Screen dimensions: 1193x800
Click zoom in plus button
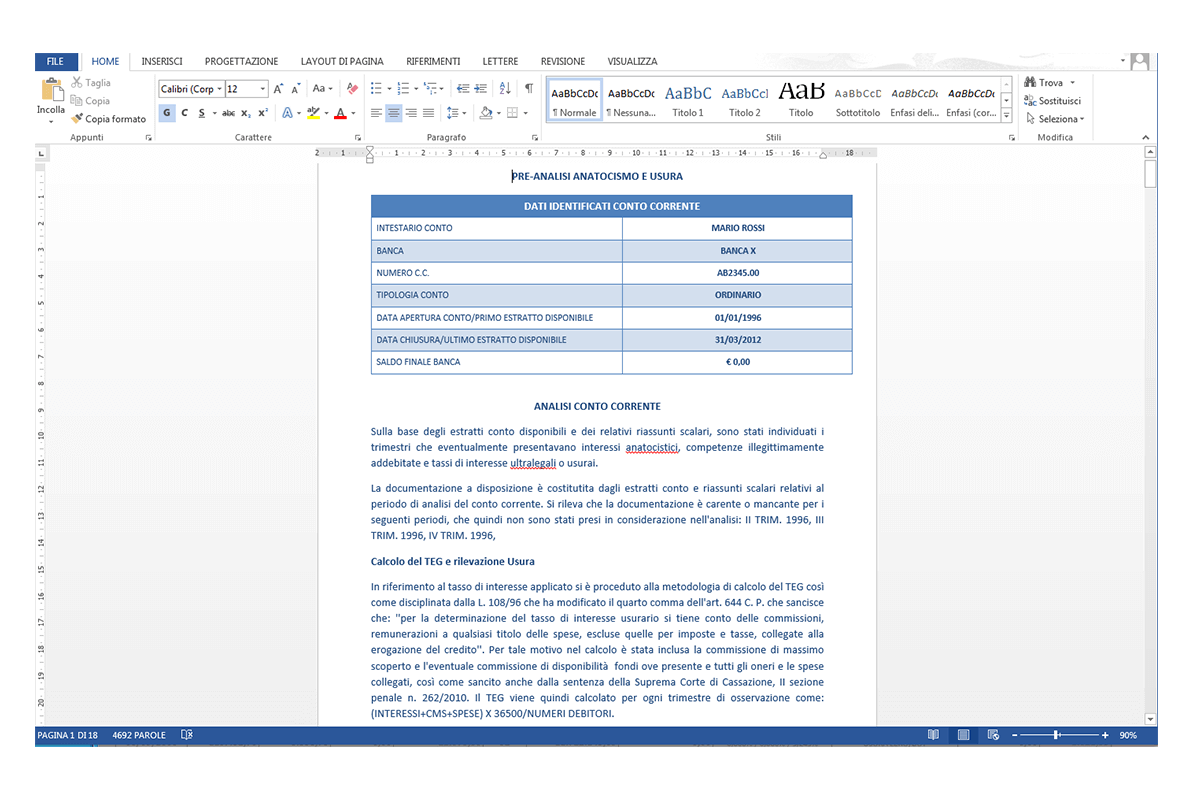1105,735
